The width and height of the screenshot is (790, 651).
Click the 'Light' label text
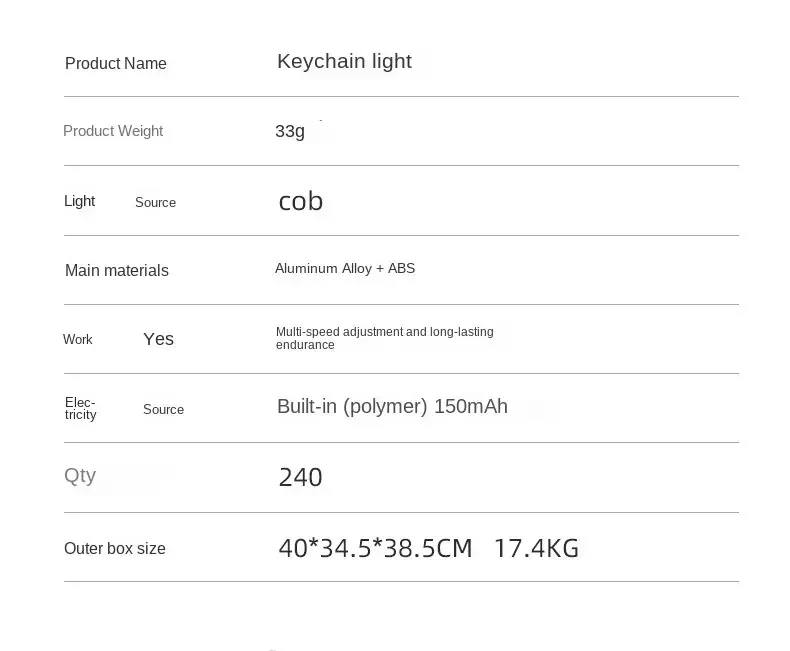[80, 201]
